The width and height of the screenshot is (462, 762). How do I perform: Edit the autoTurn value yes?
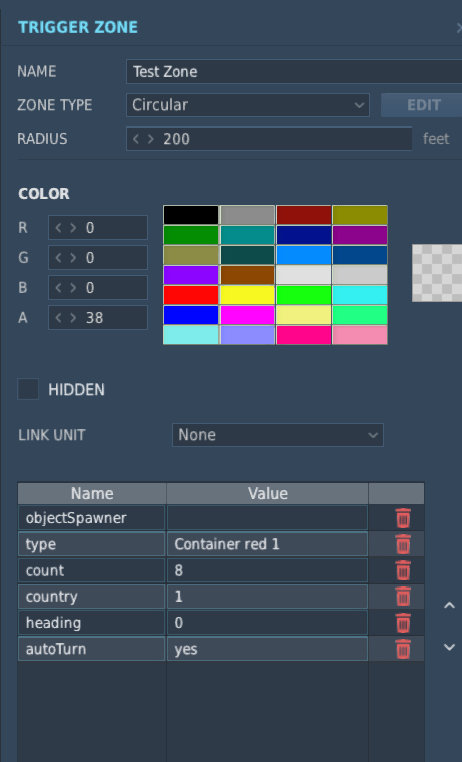[267, 649]
